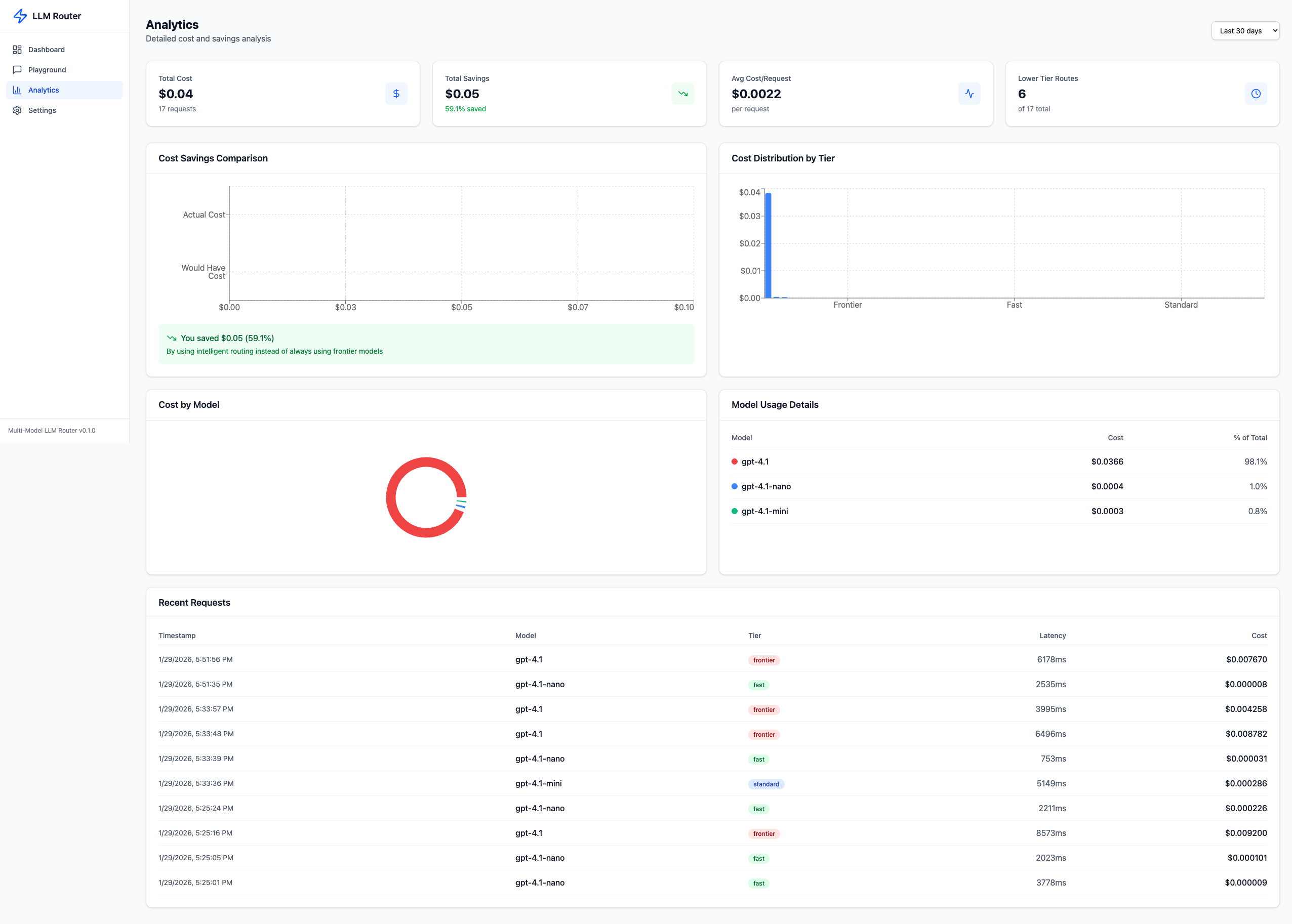Click the standard badge on gpt-4.1-mini request

pyautogui.click(x=766, y=784)
